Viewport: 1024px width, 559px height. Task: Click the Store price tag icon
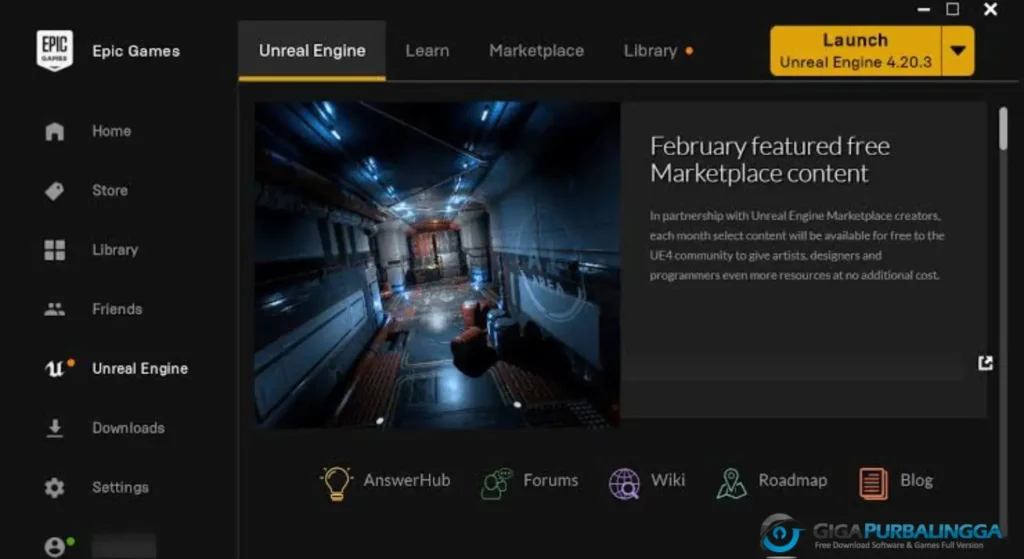54,191
